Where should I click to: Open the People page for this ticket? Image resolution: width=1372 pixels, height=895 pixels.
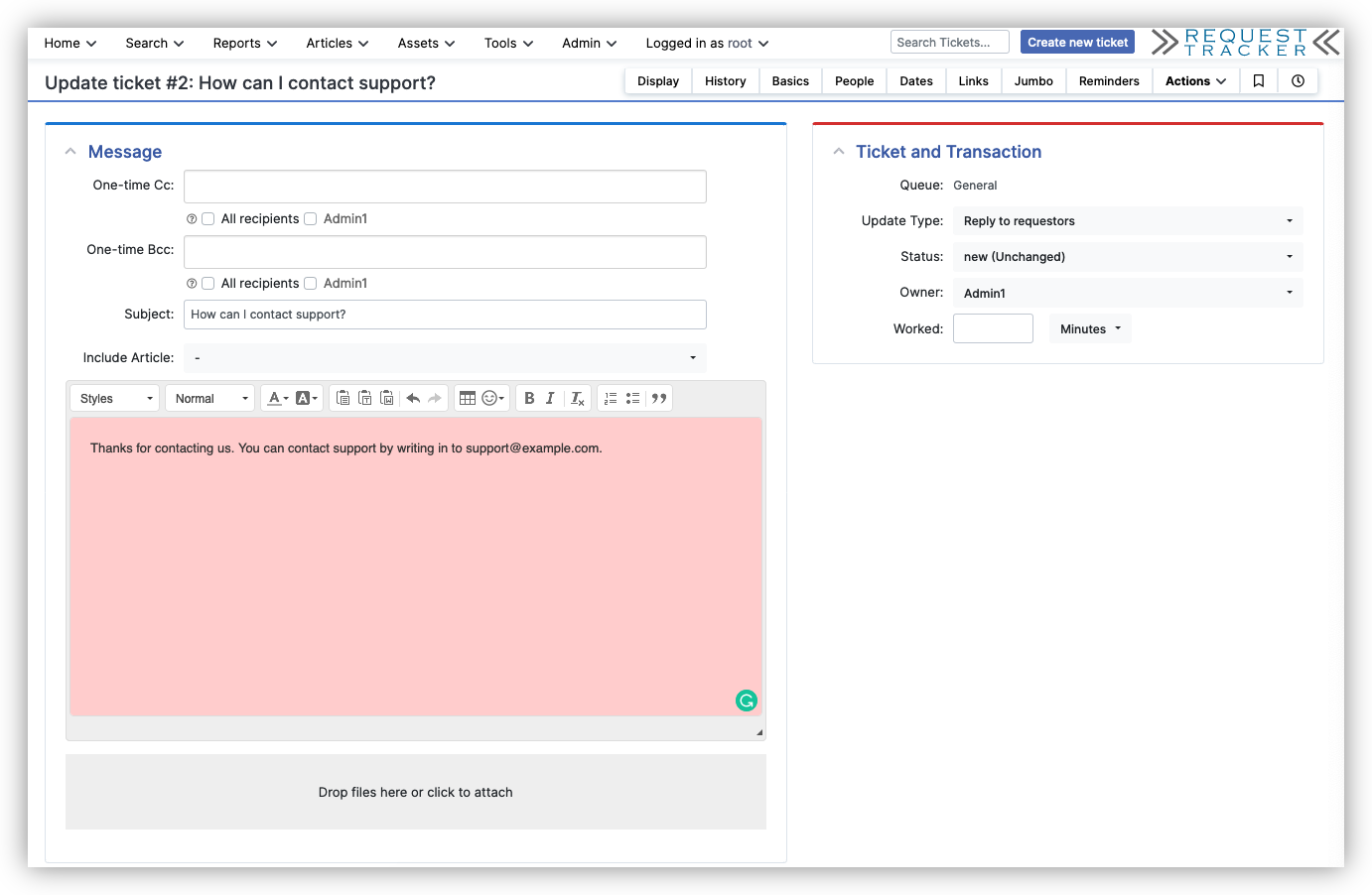(853, 80)
